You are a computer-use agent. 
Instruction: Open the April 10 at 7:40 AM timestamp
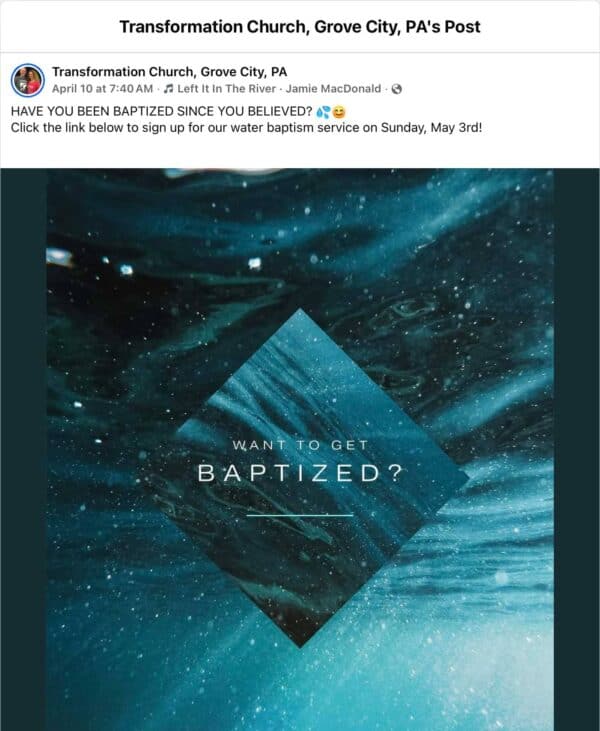pos(102,89)
